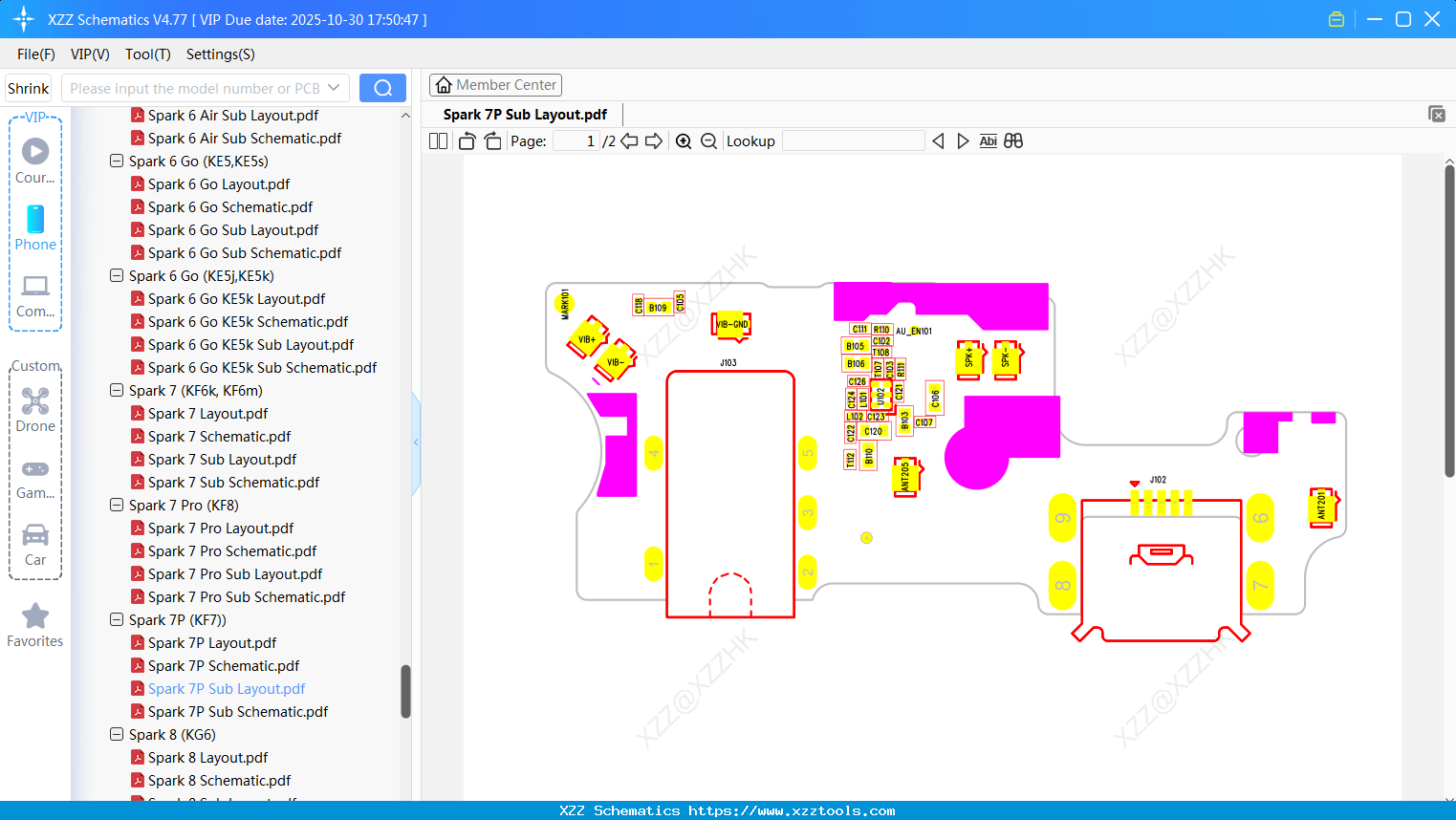This screenshot has width=1456, height=820.
Task: Open the Member Center
Action: point(495,84)
